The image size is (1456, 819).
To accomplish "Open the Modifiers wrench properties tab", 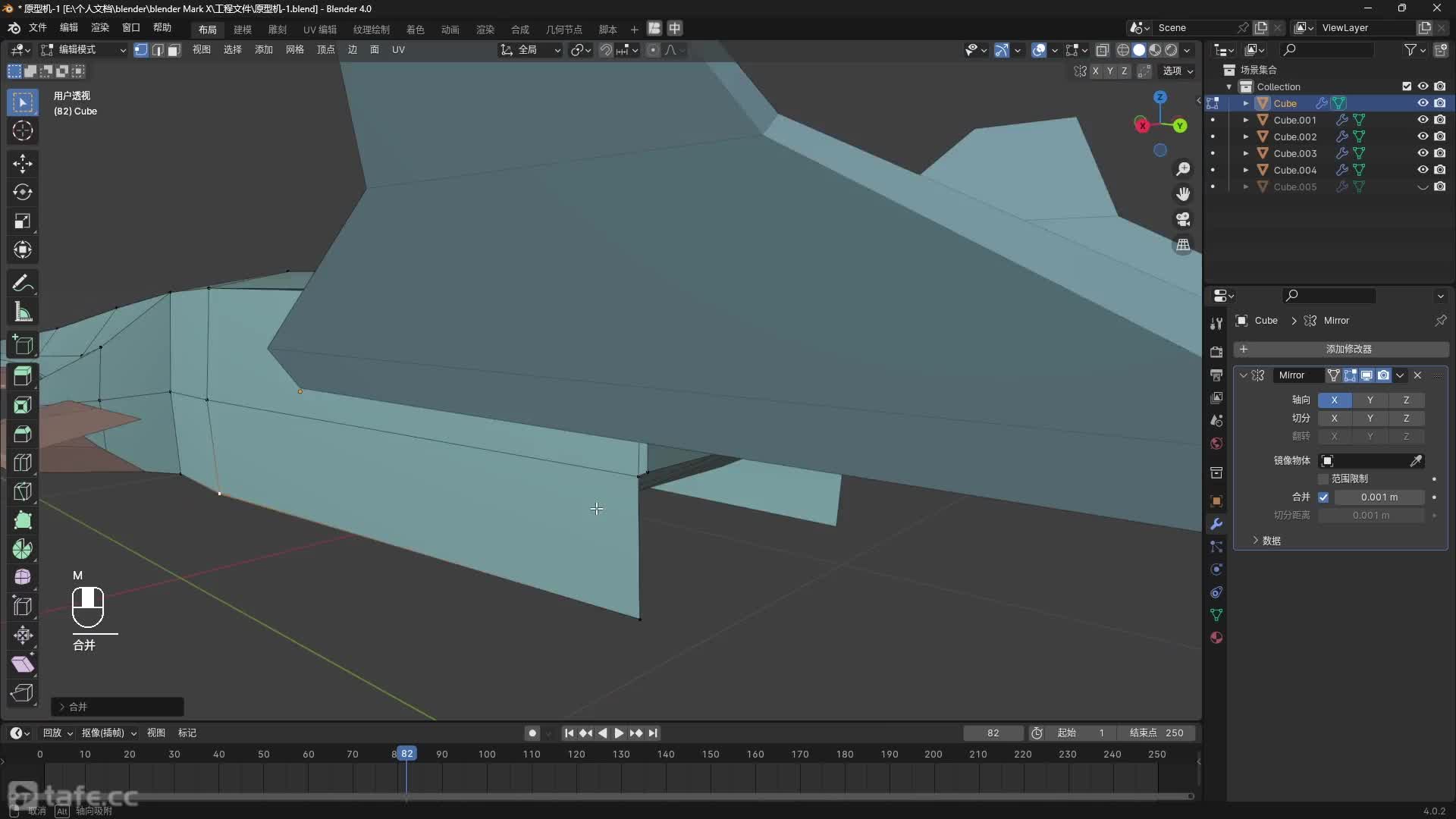I will click(1216, 524).
